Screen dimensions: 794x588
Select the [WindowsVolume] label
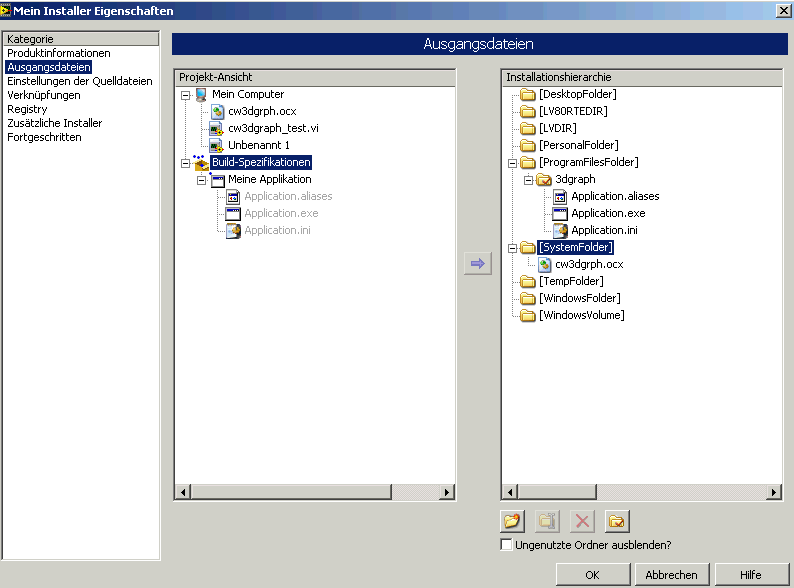click(582, 315)
